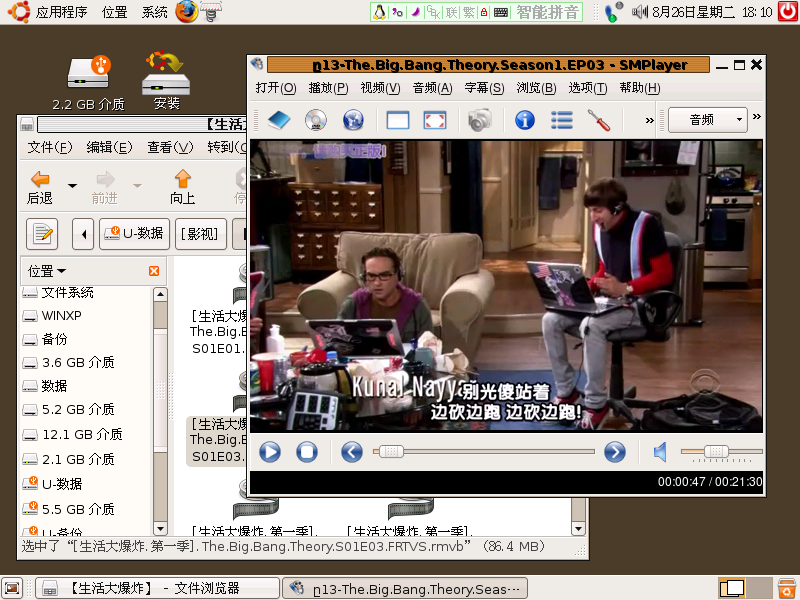Open 位置 menu in top panel
Viewport: 800px width, 600px height.
click(114, 12)
